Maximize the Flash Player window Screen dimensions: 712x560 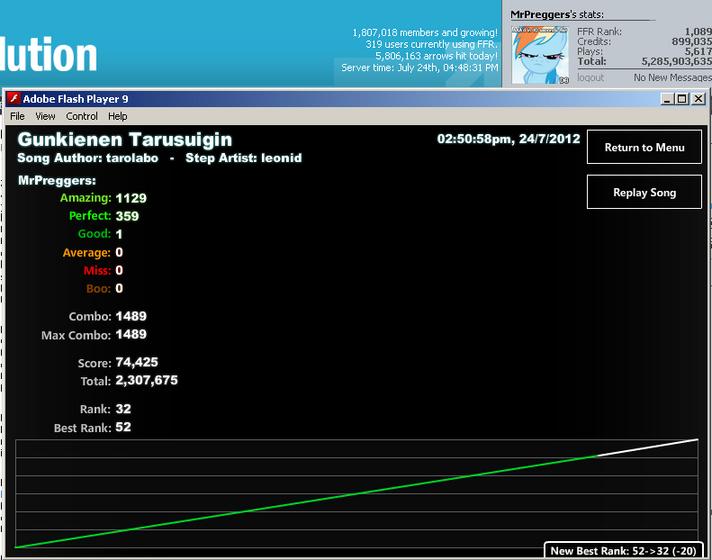pyautogui.click(x=682, y=99)
